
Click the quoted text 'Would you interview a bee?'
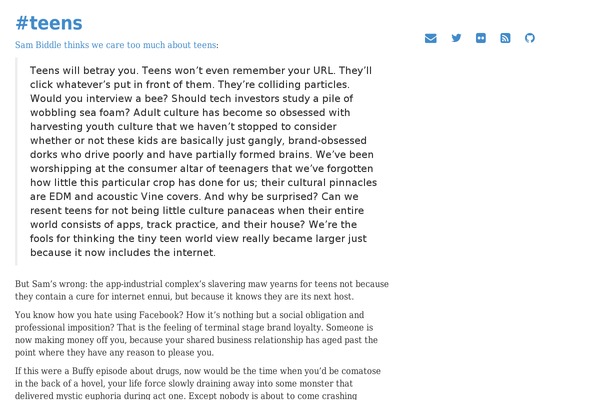pyautogui.click(x=99, y=98)
